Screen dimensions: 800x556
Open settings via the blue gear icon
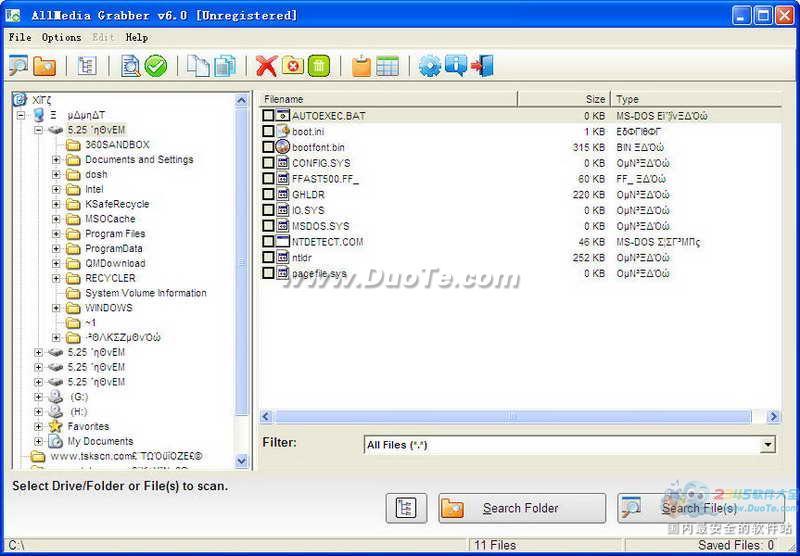point(430,66)
